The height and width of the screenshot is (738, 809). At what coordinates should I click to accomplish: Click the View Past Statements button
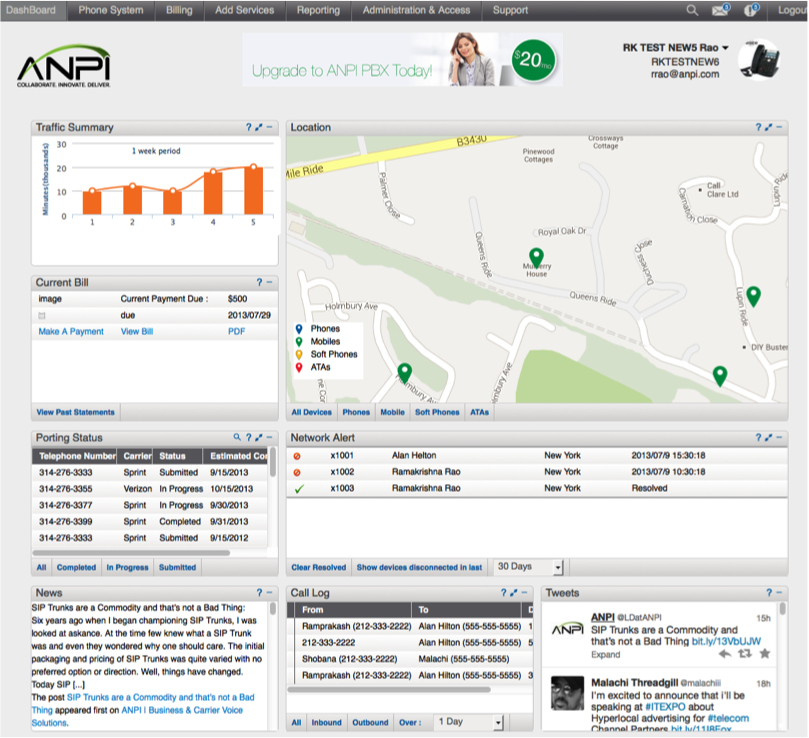(x=76, y=412)
